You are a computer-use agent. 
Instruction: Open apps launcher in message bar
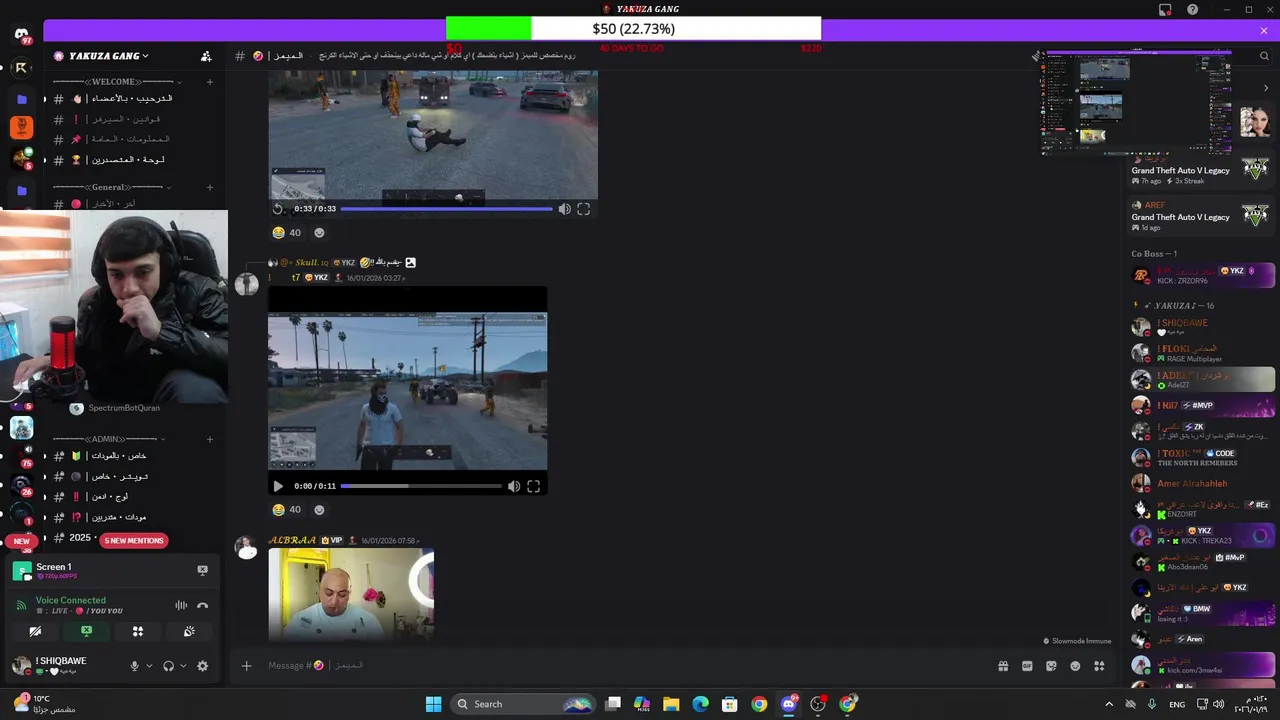pyautogui.click(x=1099, y=666)
